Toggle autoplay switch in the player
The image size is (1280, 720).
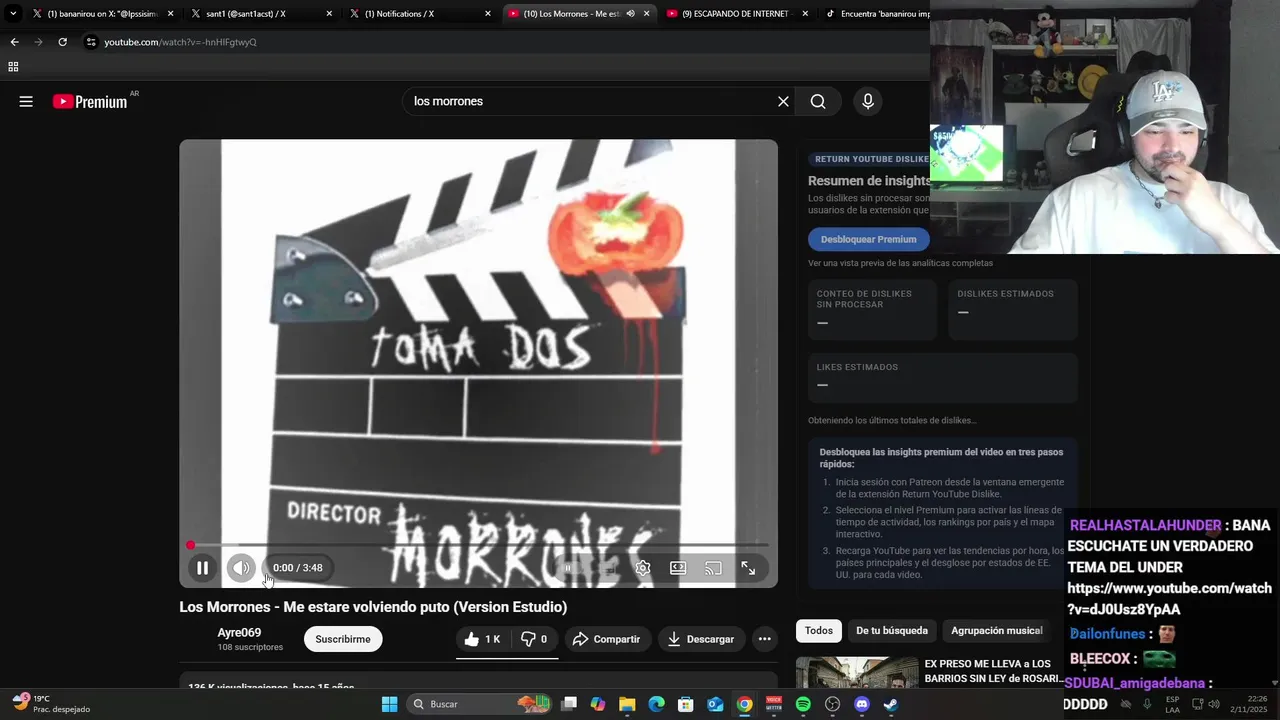pos(568,568)
